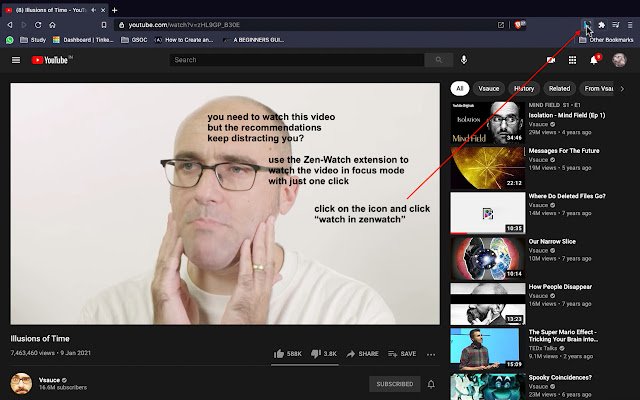Select the All filter chip
Viewport: 640px width, 400px height.
460,89
